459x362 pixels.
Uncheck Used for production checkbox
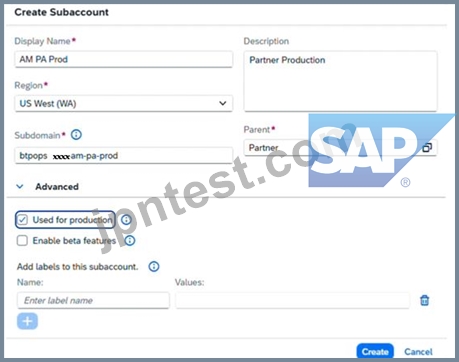(x=22, y=220)
